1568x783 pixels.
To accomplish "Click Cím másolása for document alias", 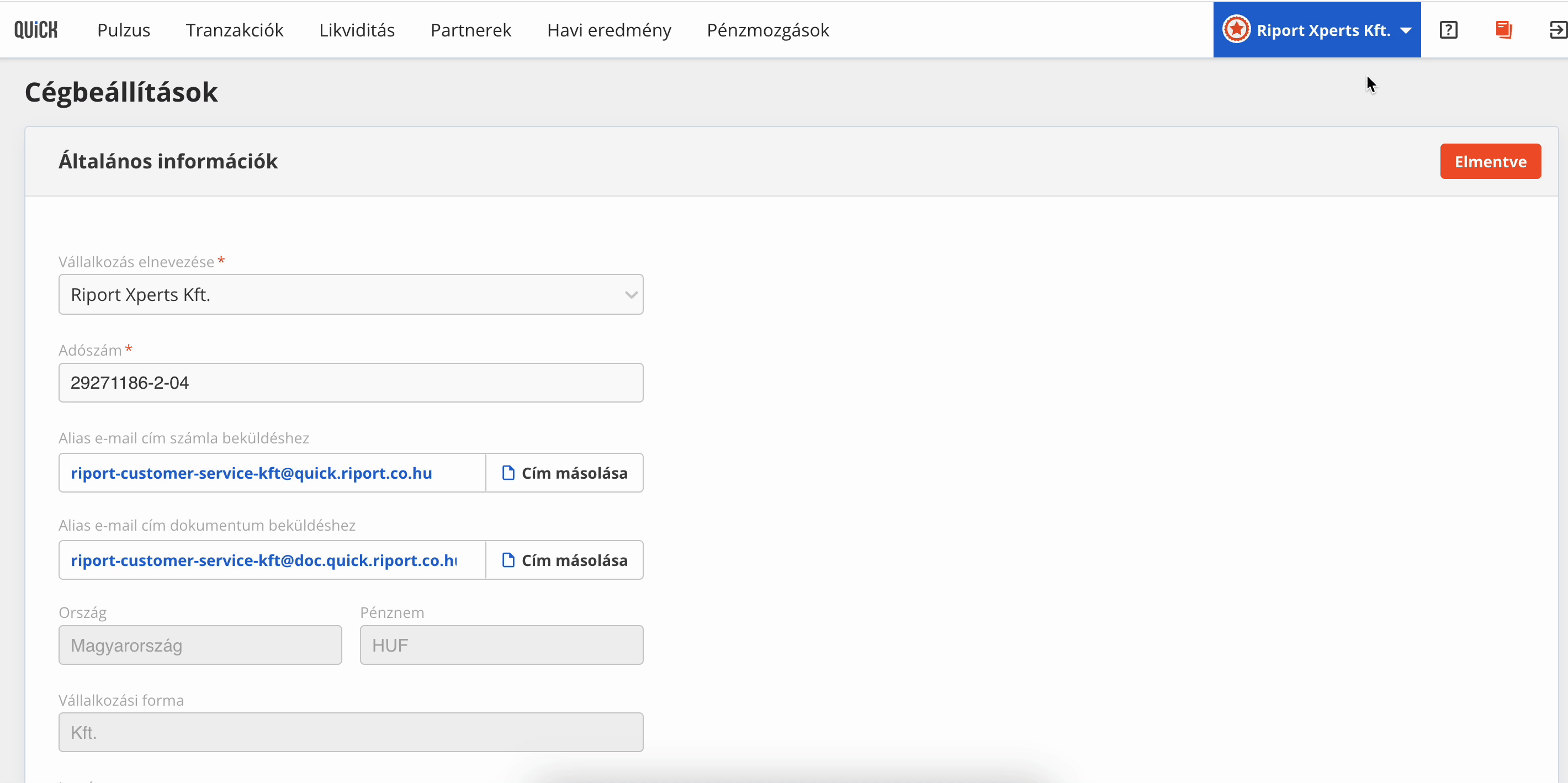I will (565, 560).
